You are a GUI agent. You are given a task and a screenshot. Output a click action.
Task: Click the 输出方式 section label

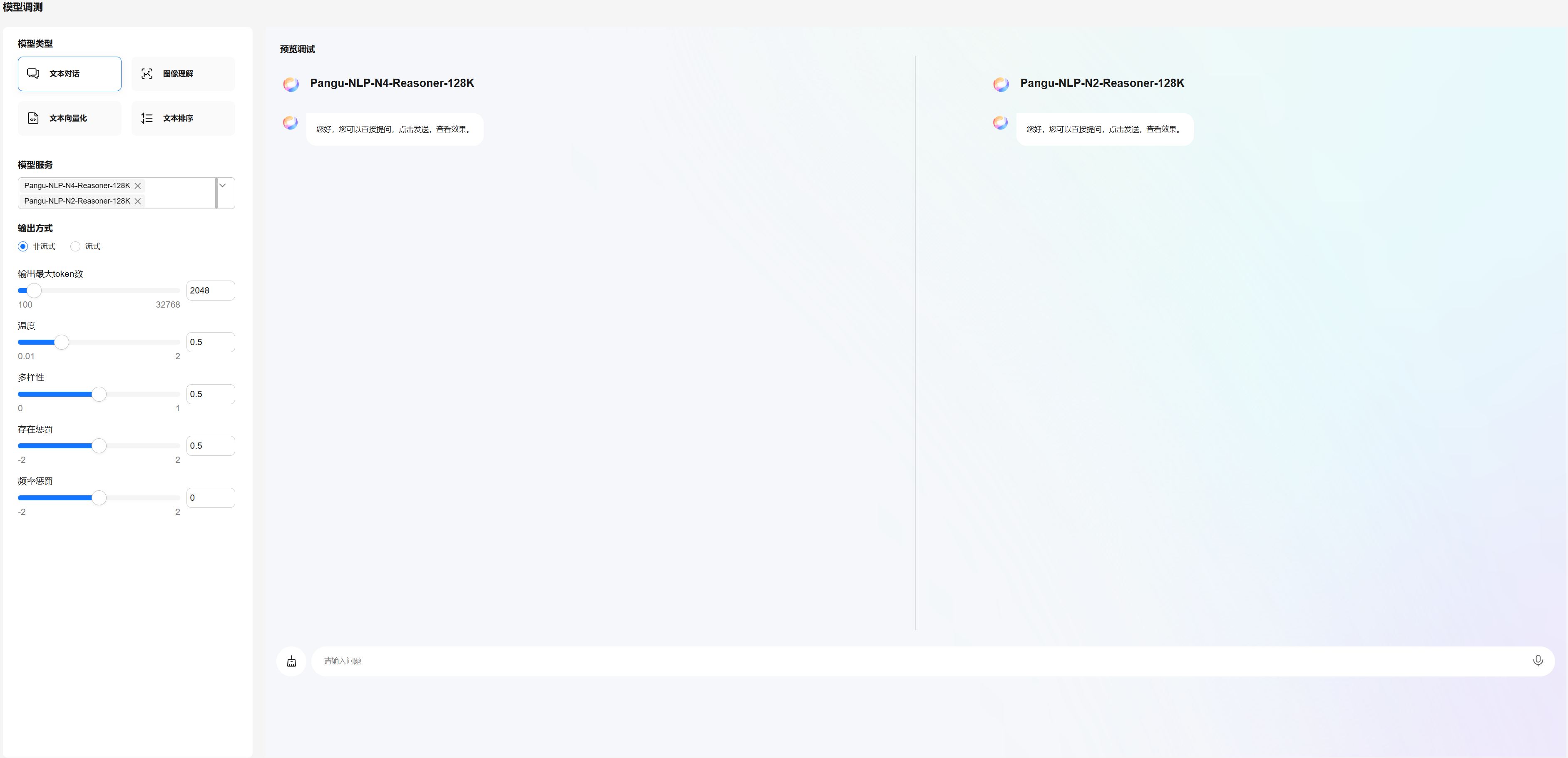pyautogui.click(x=35, y=228)
